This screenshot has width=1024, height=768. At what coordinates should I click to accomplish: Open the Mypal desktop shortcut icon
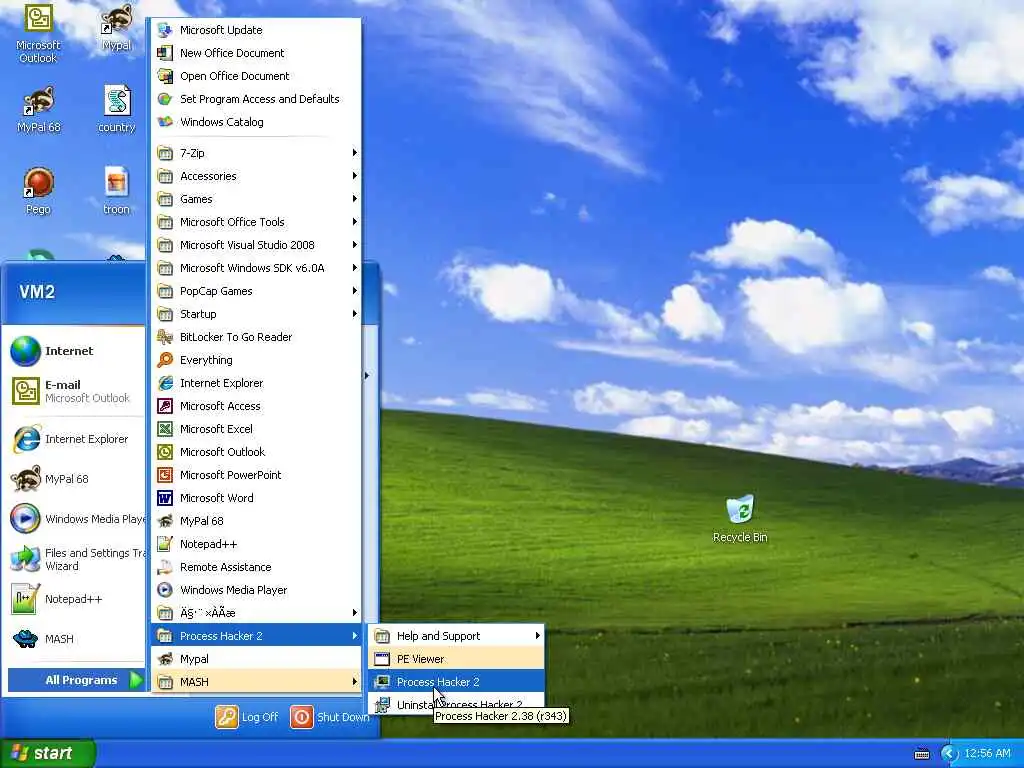tap(116, 27)
